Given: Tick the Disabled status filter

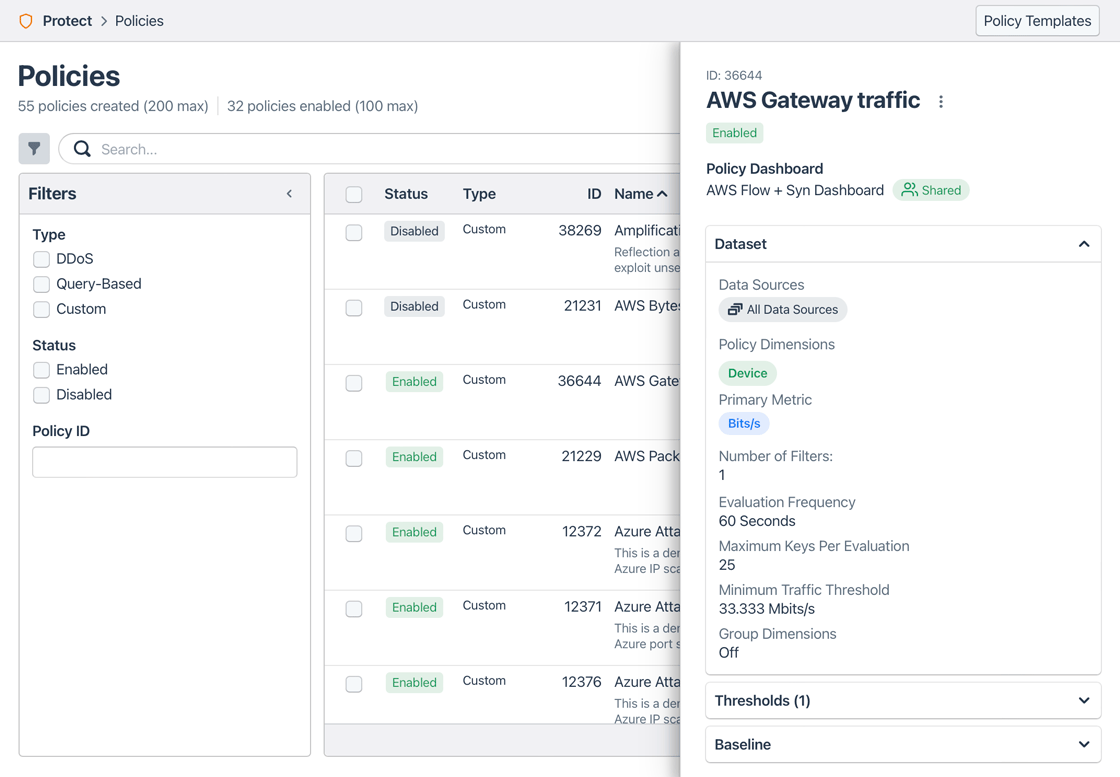Looking at the screenshot, I should (x=42, y=395).
